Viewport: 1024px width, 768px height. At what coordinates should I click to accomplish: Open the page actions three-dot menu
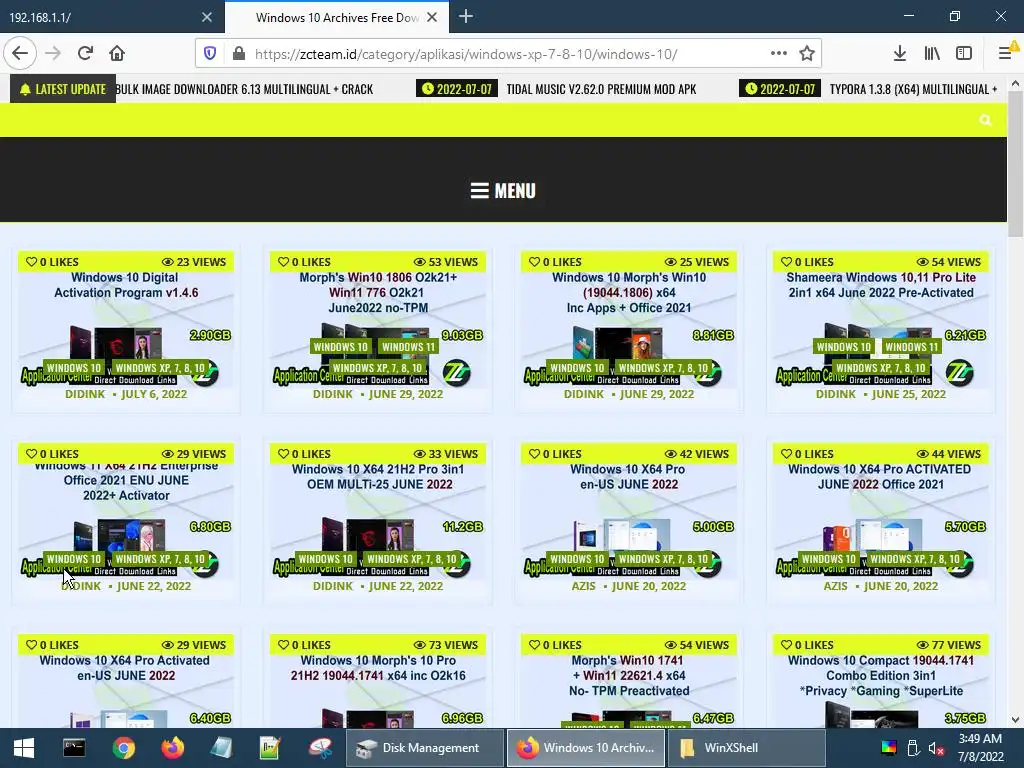coord(778,54)
